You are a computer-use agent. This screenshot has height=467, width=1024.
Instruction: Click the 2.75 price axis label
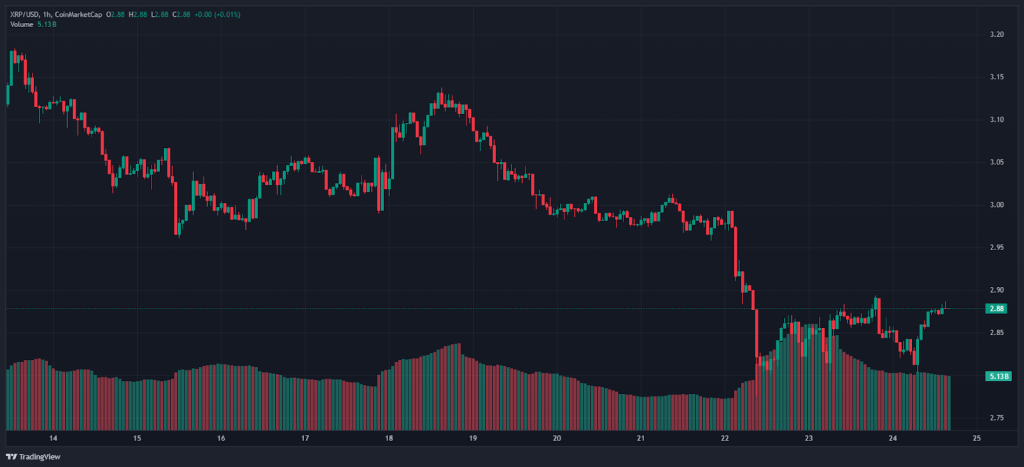coord(995,418)
